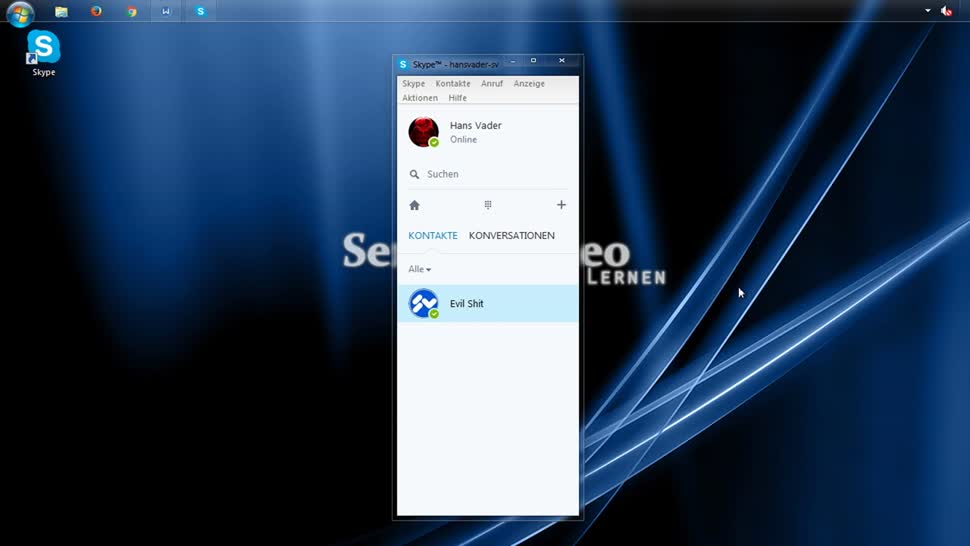The image size is (970, 546).
Task: Go to Skype home via house icon
Action: pyautogui.click(x=414, y=205)
